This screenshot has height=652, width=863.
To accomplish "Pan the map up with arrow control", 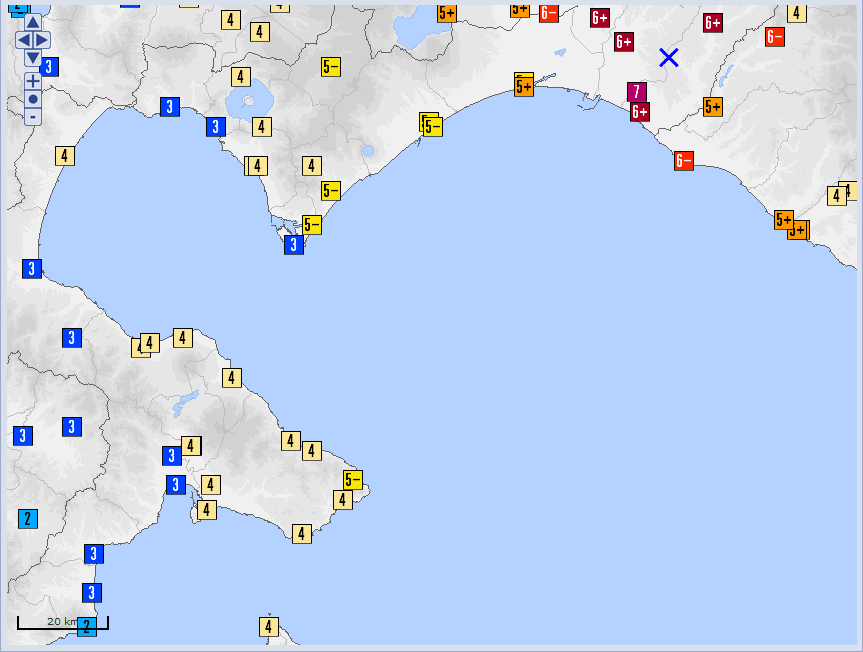I will click(33, 22).
